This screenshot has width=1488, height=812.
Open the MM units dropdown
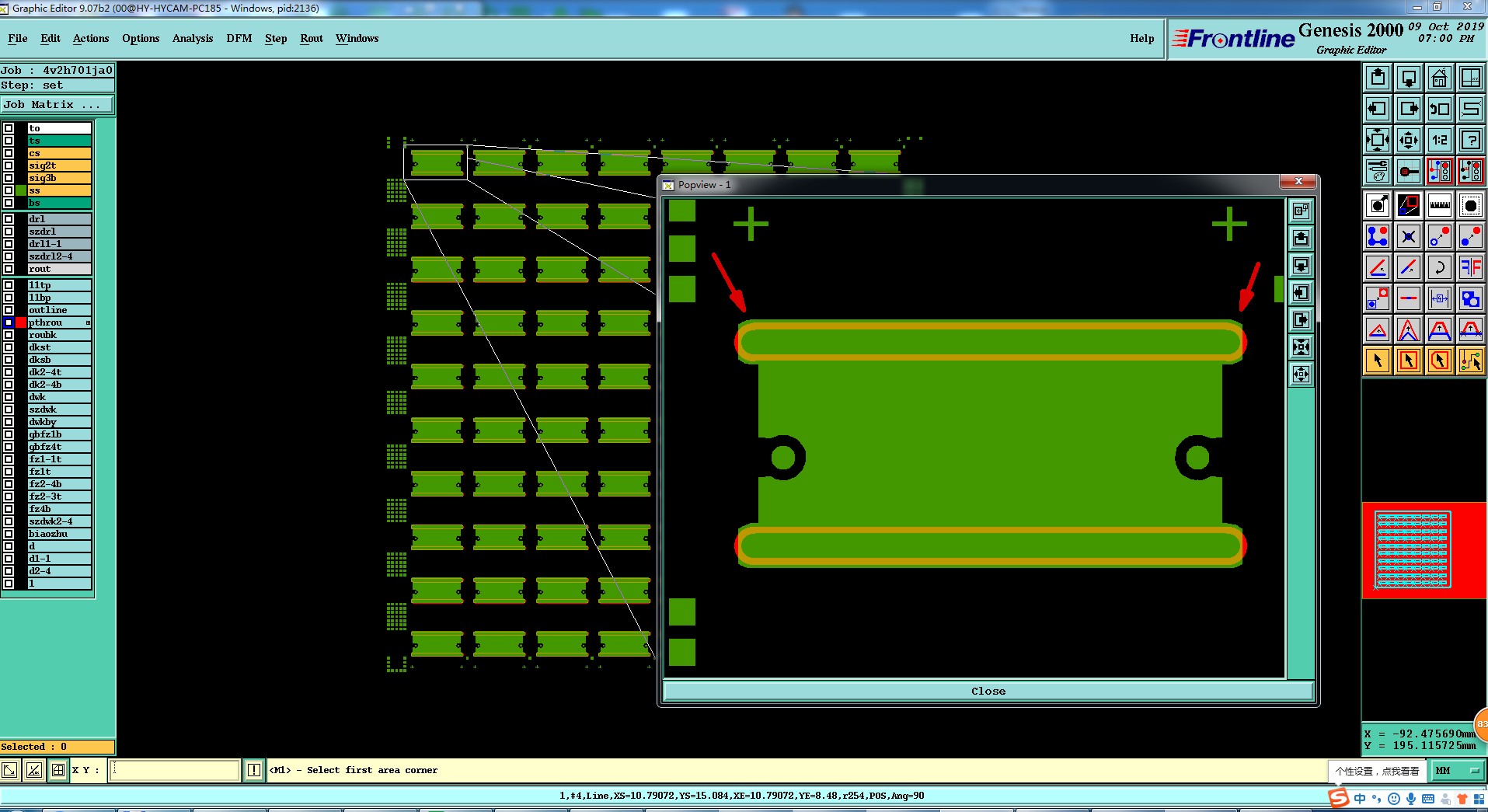[x=1458, y=771]
